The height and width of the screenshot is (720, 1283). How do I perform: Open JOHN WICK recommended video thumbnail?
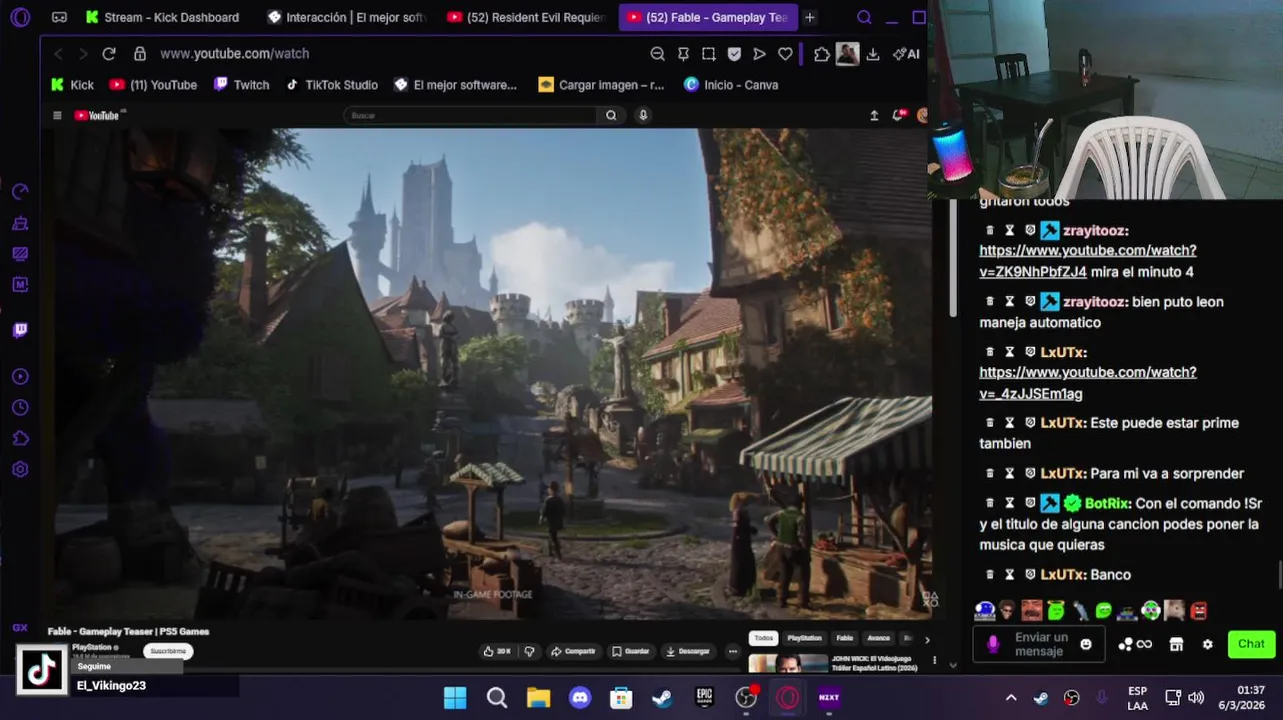tap(788, 664)
